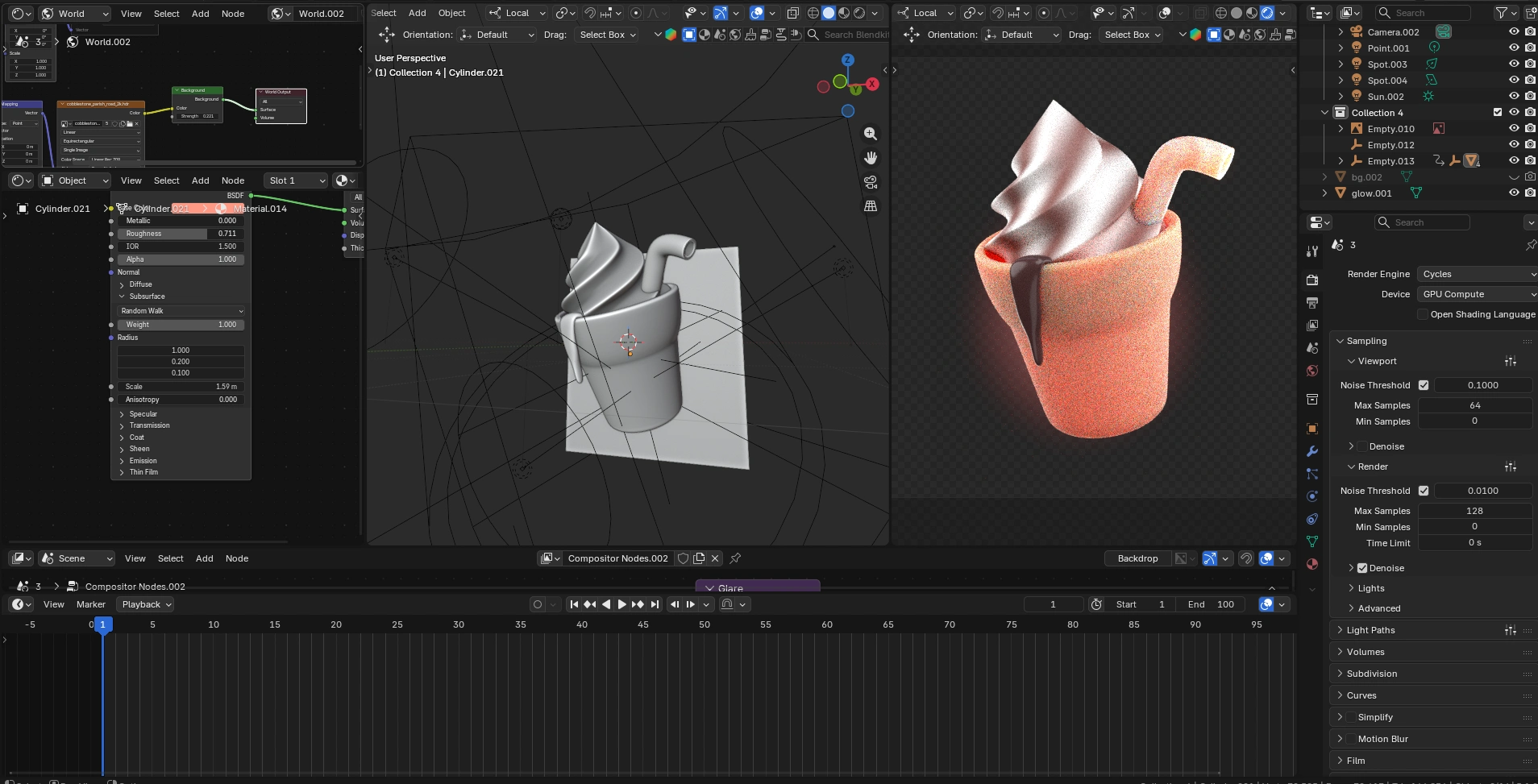Expand the Light Paths panel
Image resolution: width=1538 pixels, height=784 pixels.
tap(1341, 630)
